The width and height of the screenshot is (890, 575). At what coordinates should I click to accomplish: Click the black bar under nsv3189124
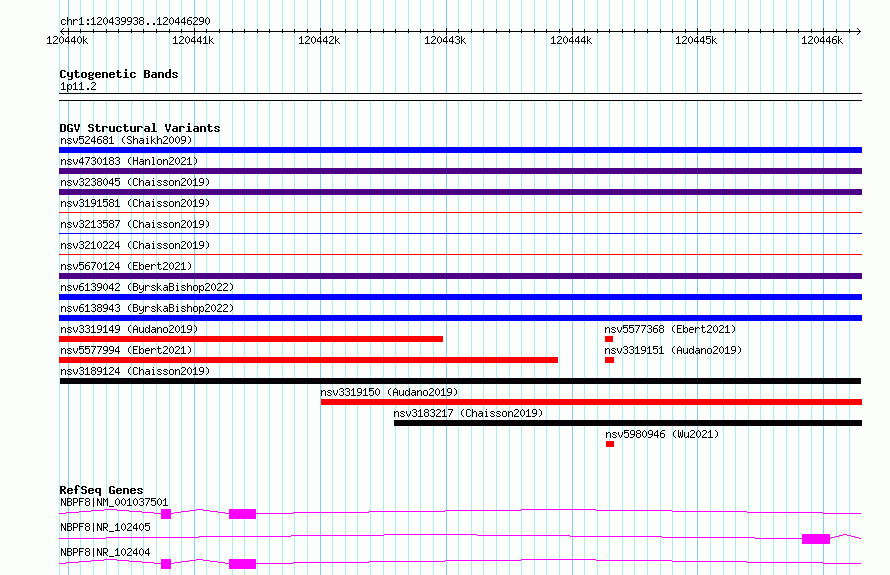coord(460,381)
